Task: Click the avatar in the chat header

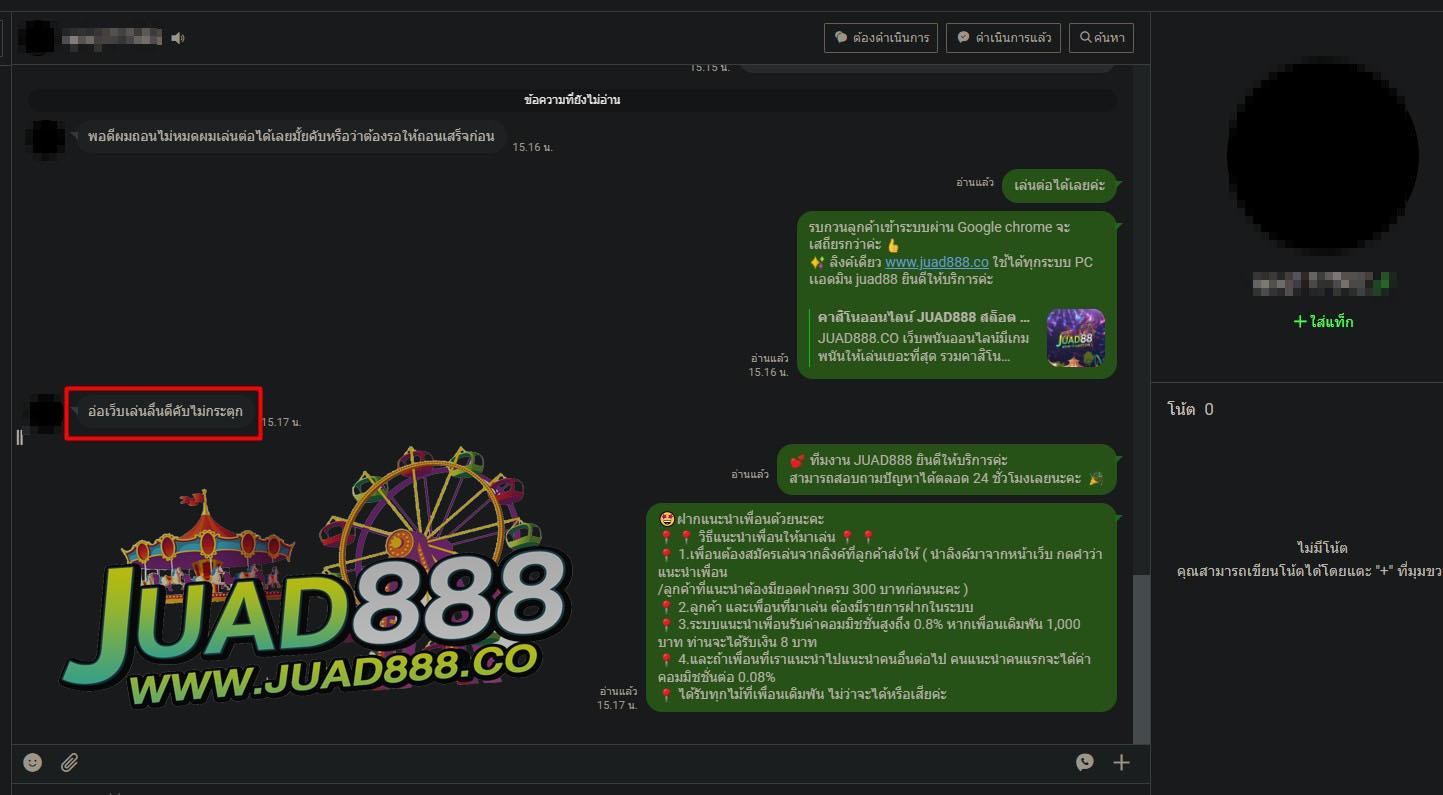Action: [38, 38]
